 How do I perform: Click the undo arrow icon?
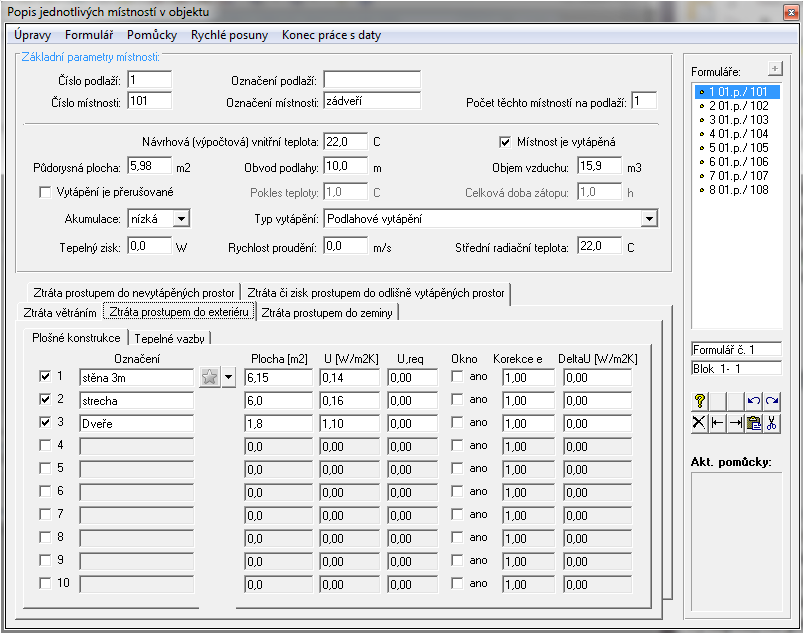pyautogui.click(x=753, y=401)
